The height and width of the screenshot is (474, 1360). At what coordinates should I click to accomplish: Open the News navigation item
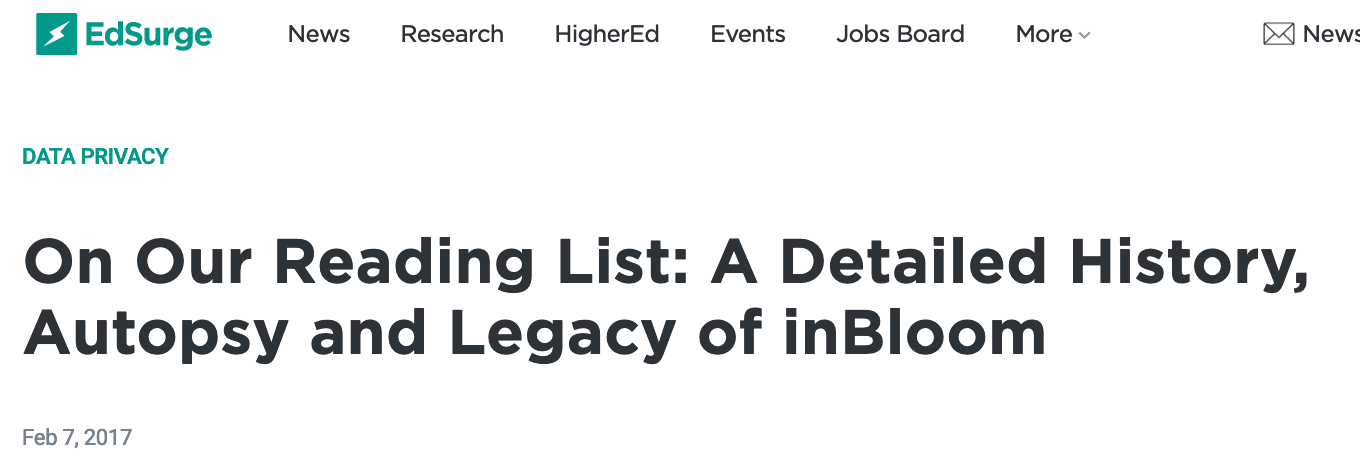318,34
